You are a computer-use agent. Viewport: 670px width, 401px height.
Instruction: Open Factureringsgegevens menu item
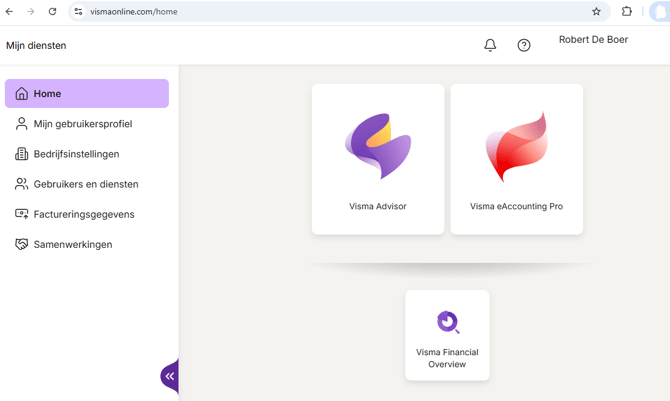(x=87, y=214)
